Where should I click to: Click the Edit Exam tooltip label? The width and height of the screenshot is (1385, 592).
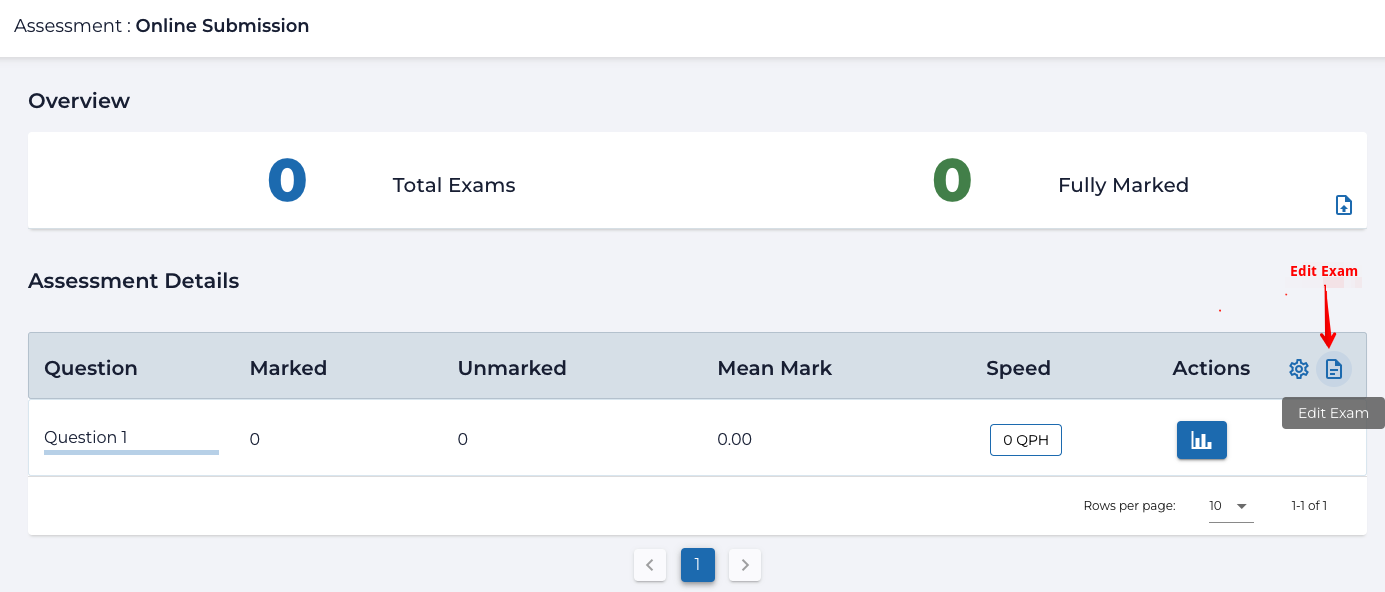(1333, 413)
